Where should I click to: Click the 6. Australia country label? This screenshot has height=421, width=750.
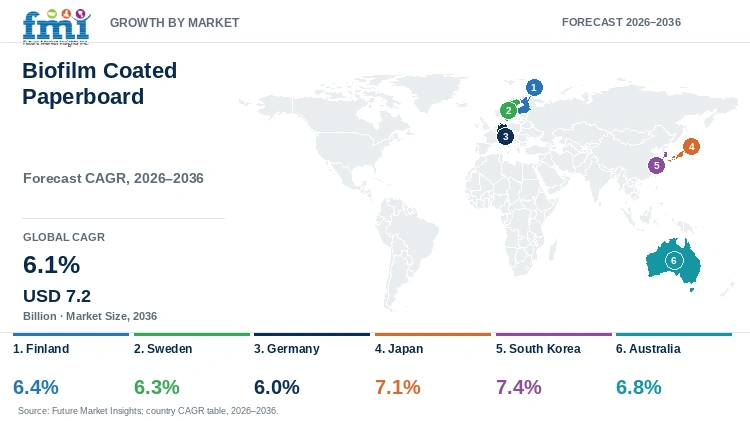click(x=648, y=349)
